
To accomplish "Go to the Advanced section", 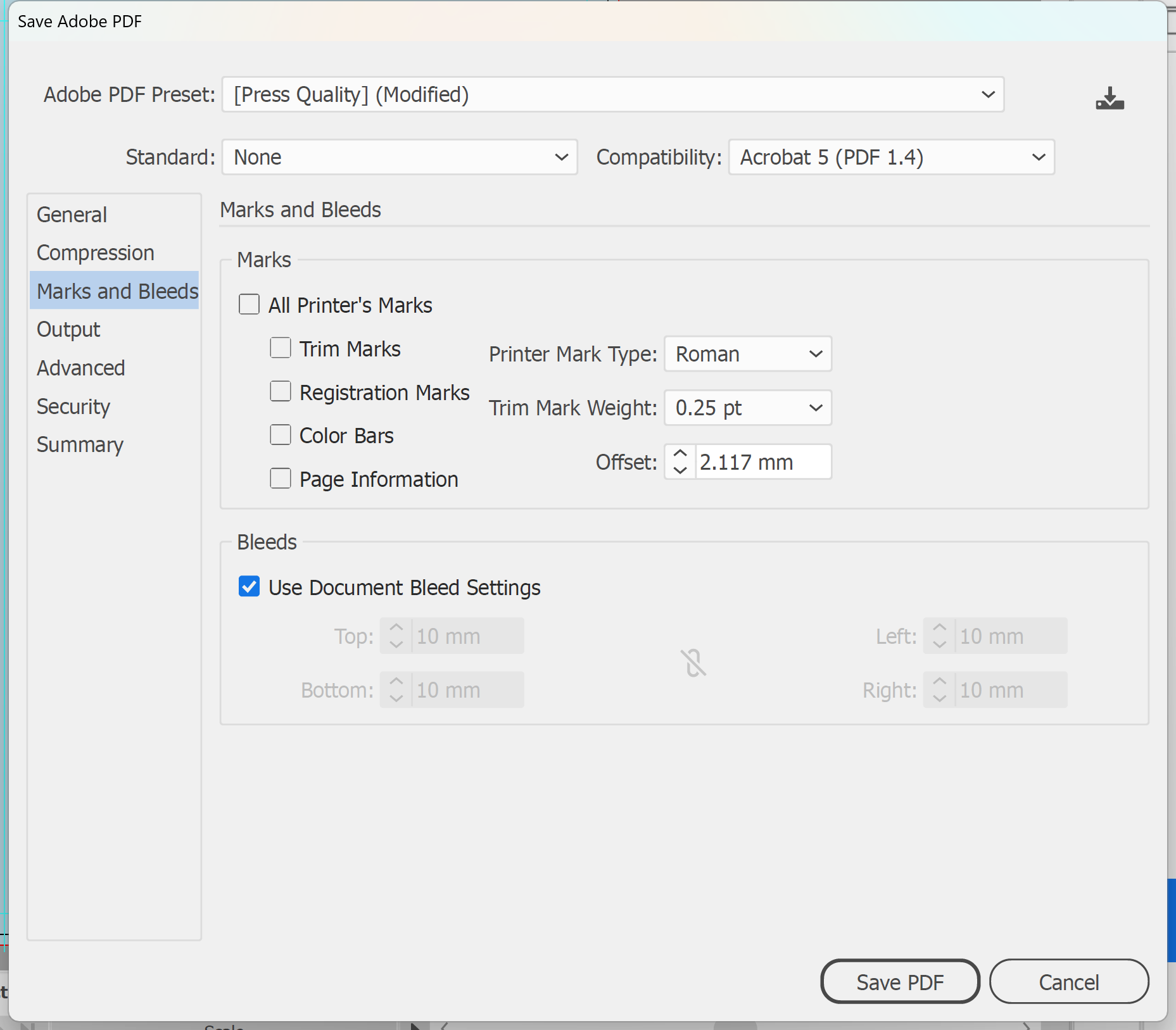I will coord(114,368).
